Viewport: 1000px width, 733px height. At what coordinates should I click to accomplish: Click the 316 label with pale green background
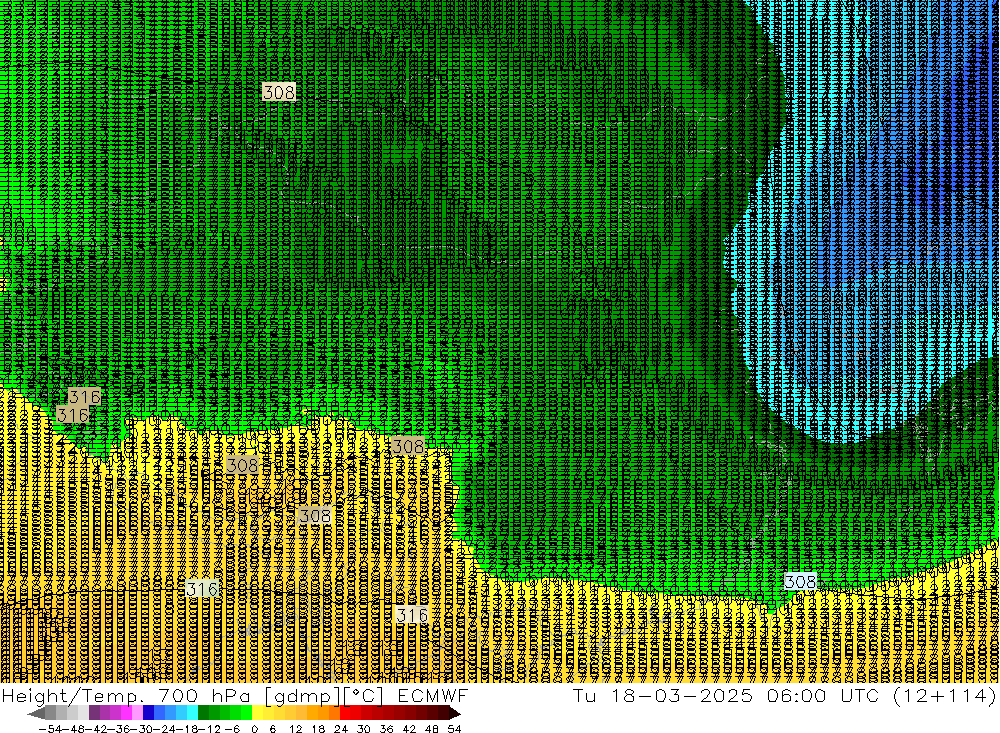[x=202, y=589]
